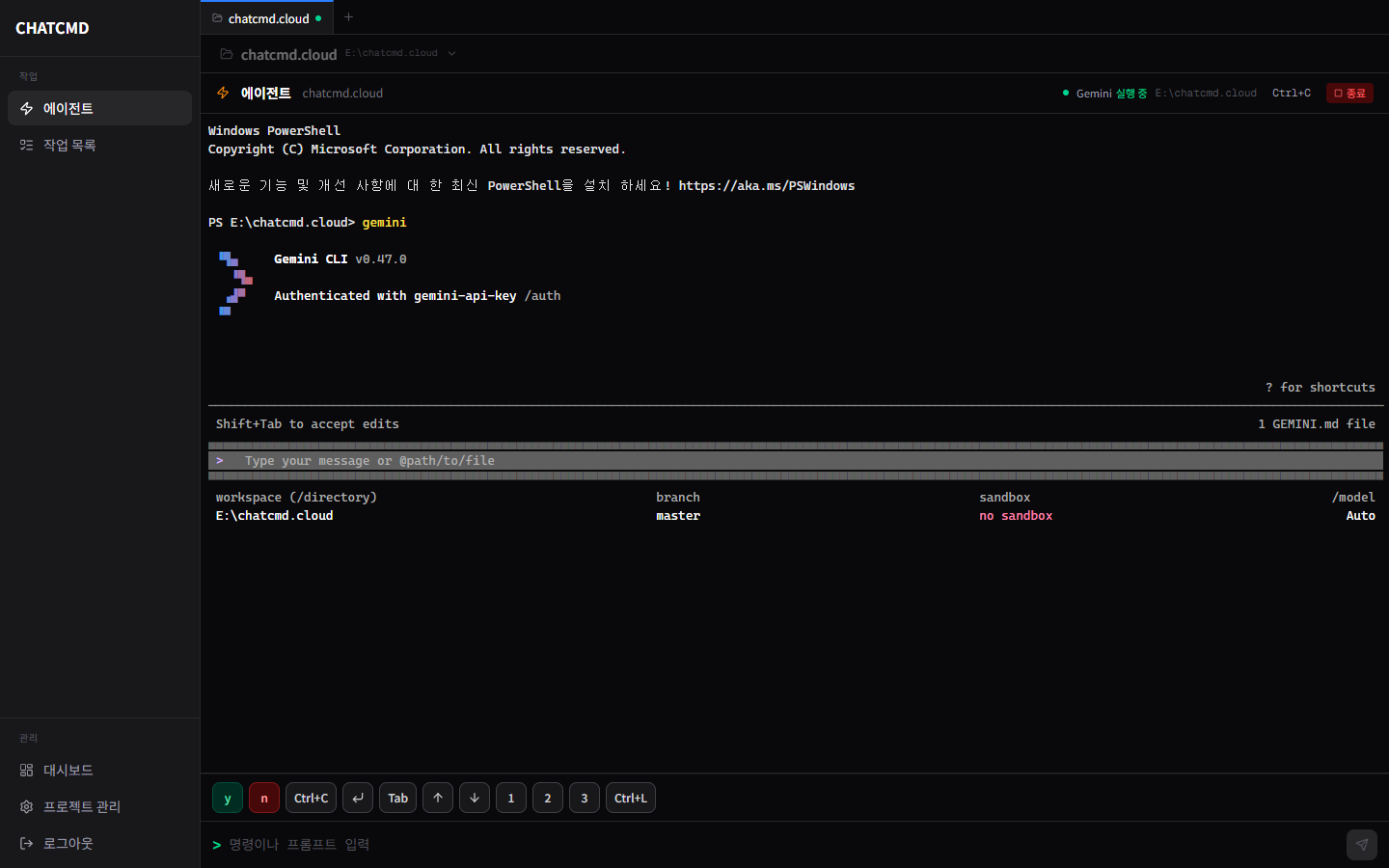This screenshot has width=1389, height=868.
Task: Click the 'Auto' model value
Action: (1361, 516)
